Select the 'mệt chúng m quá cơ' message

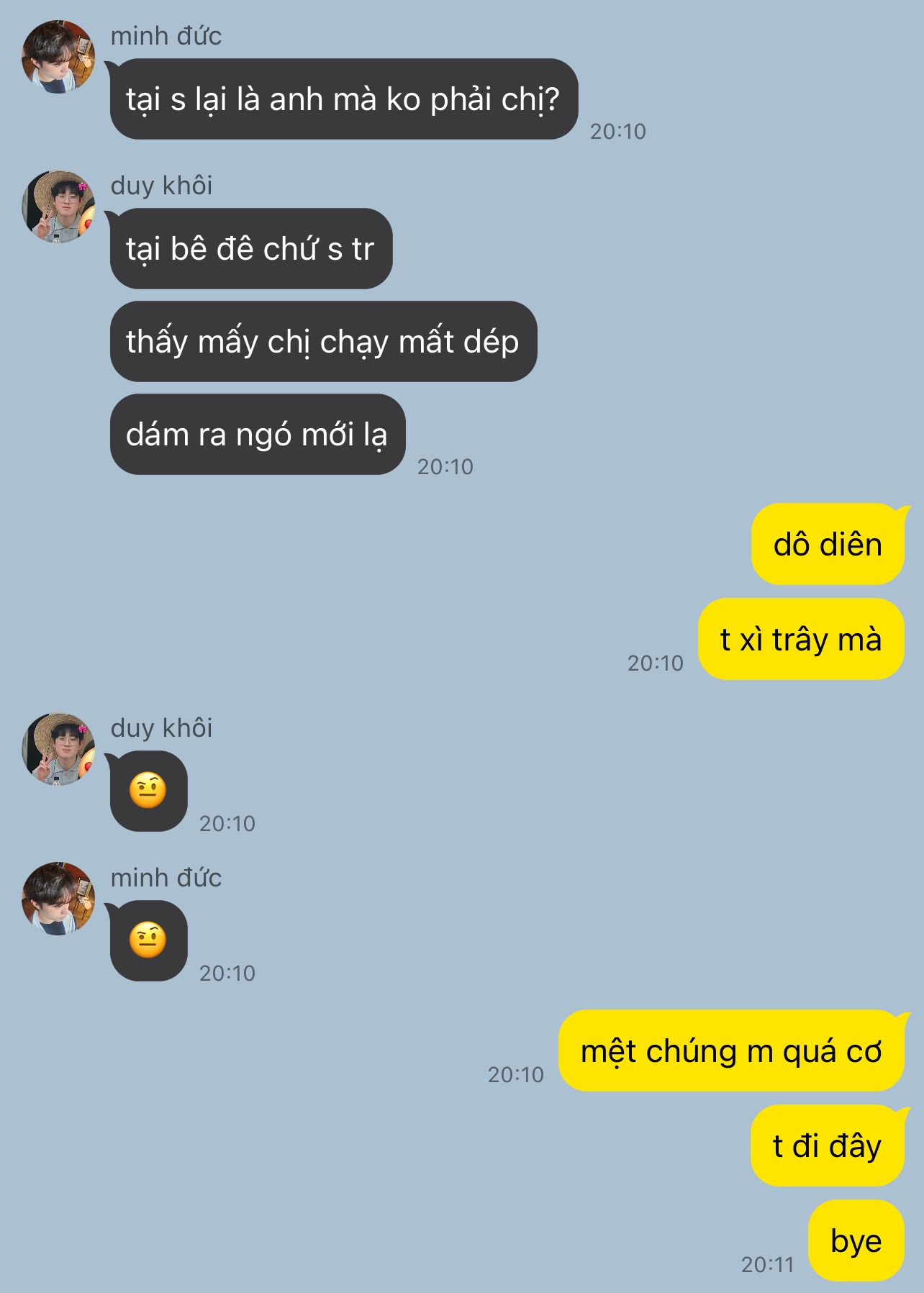pyautogui.click(x=731, y=1051)
